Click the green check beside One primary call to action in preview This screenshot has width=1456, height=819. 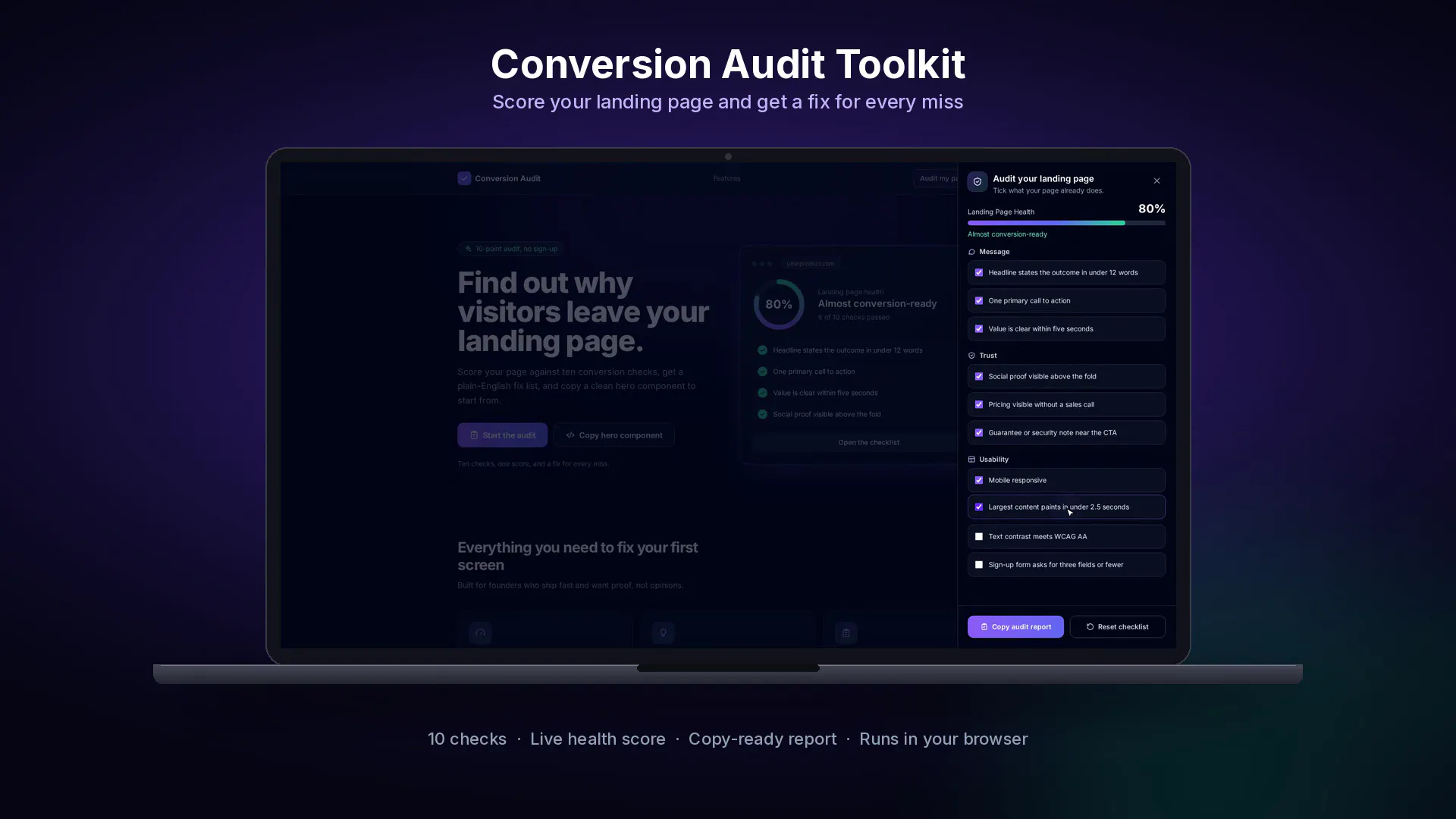point(762,372)
